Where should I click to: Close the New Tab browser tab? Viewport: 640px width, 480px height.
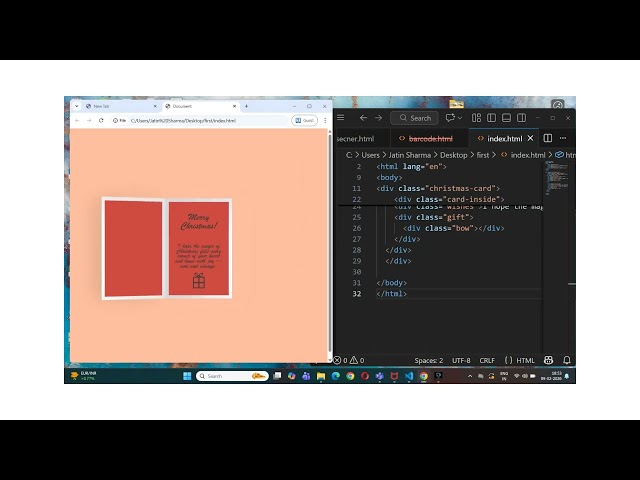[155, 106]
